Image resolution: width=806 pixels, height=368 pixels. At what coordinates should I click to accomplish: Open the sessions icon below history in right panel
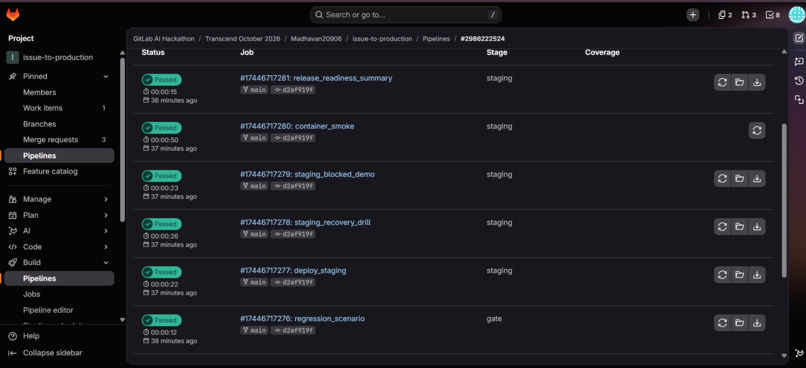click(799, 100)
